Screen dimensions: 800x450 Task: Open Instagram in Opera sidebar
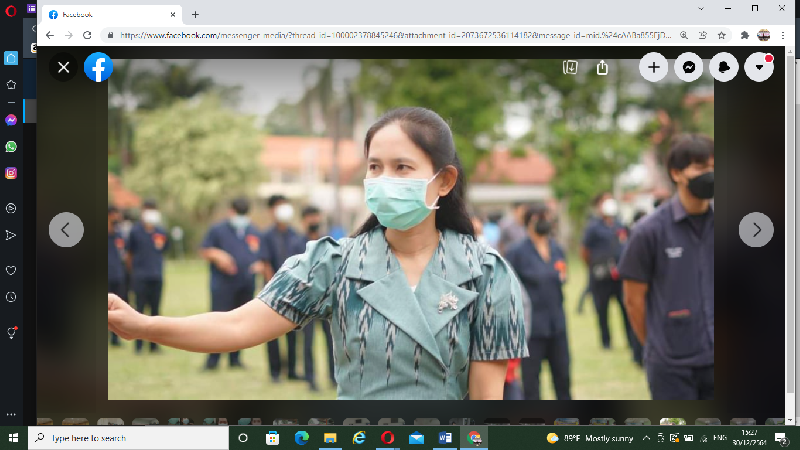11,173
